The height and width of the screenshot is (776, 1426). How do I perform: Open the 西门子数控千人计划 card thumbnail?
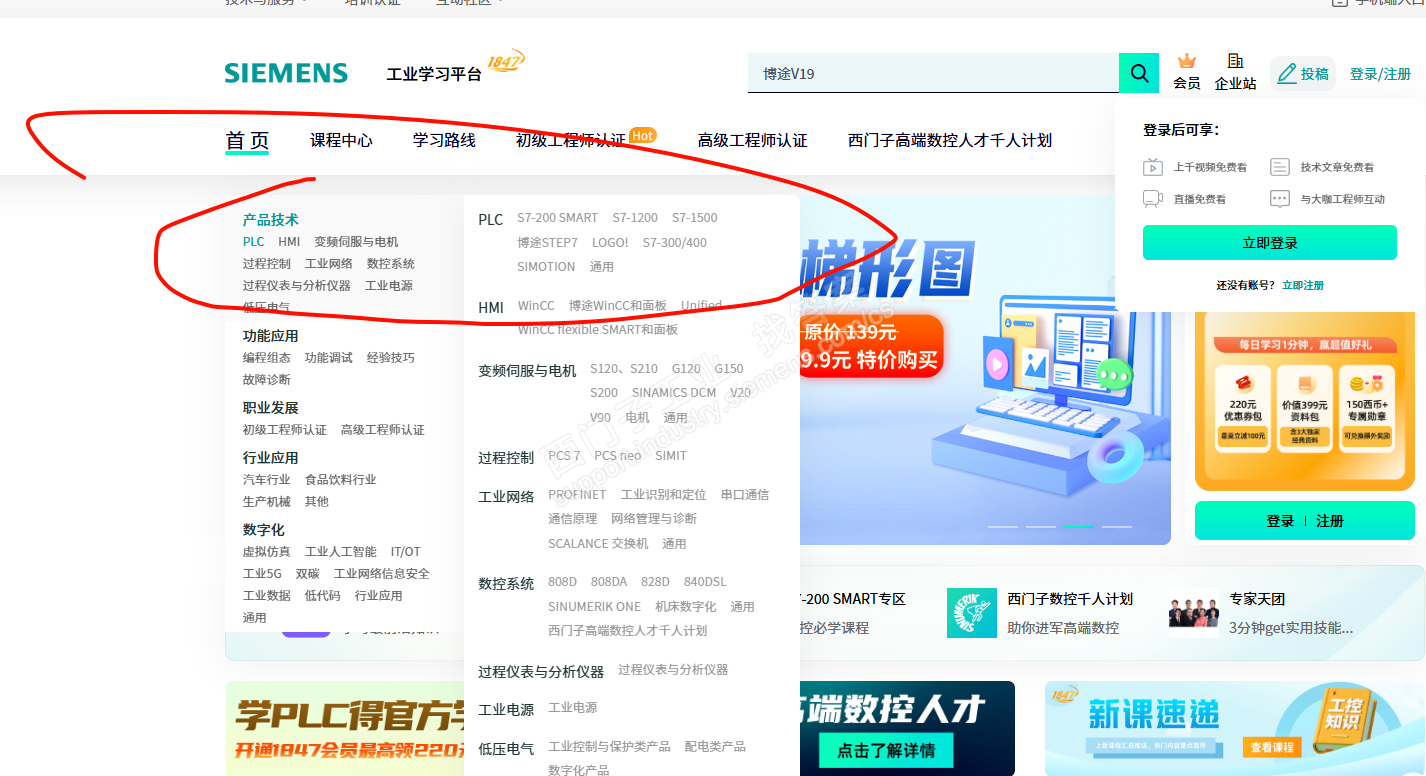972,613
